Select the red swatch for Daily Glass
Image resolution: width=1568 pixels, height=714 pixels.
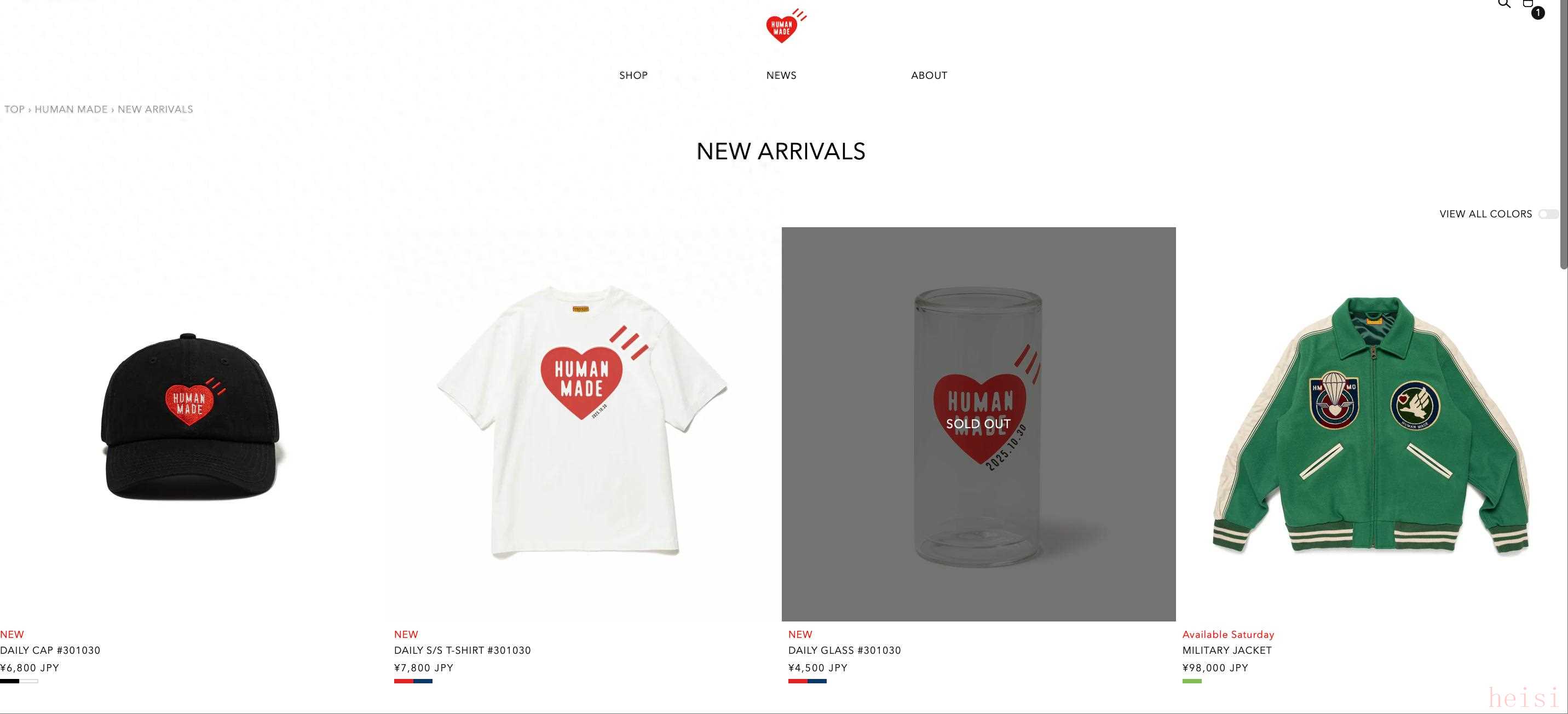pyautogui.click(x=798, y=681)
